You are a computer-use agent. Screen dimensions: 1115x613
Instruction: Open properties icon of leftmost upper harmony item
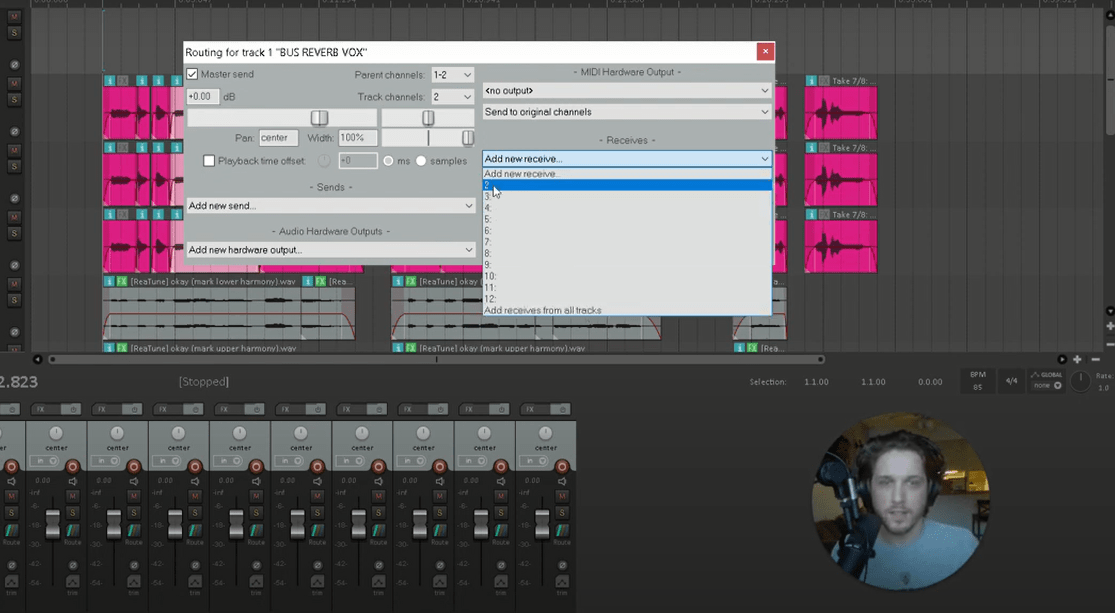coord(110,348)
